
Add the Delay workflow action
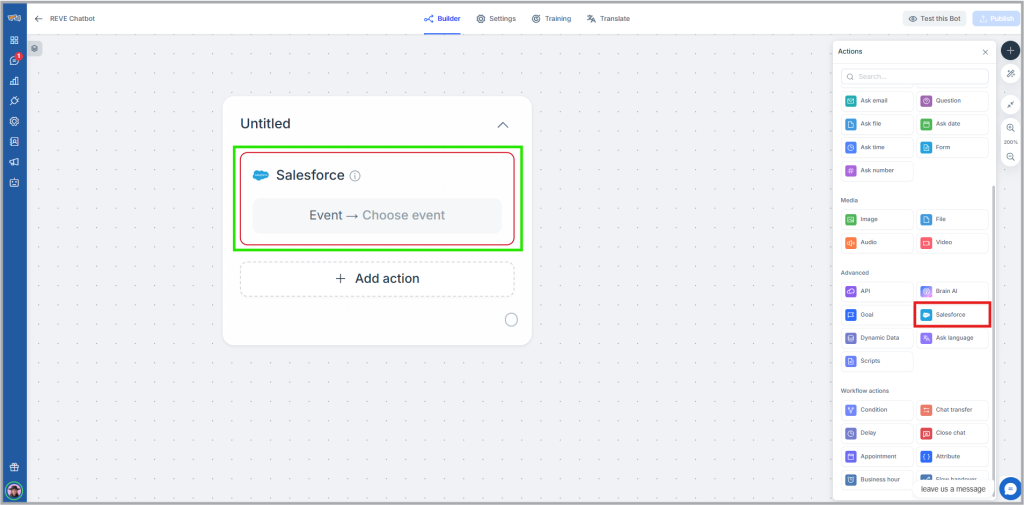coord(877,433)
